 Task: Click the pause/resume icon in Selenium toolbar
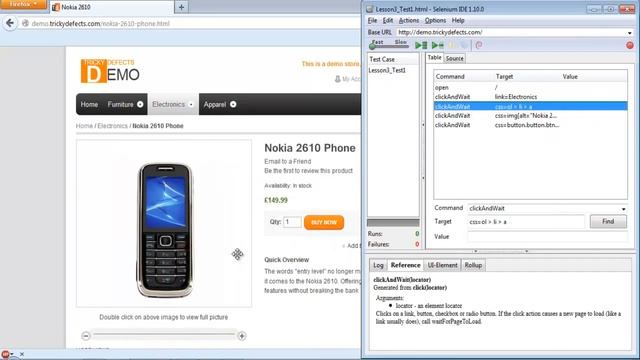point(452,45)
